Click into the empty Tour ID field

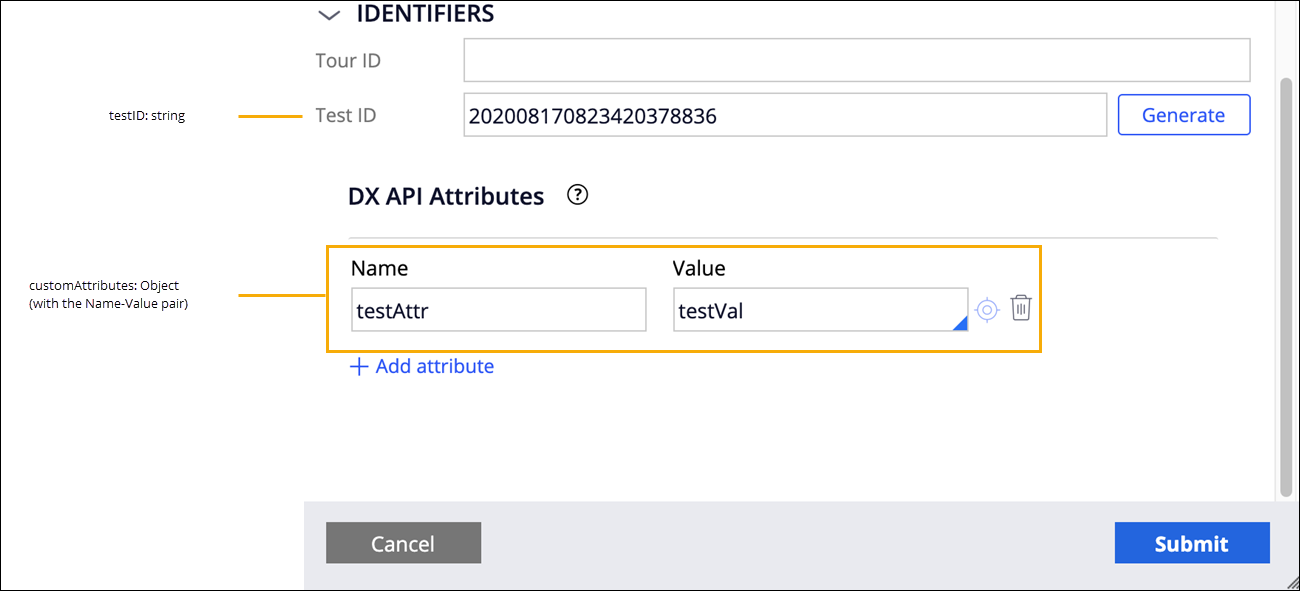[x=856, y=60]
